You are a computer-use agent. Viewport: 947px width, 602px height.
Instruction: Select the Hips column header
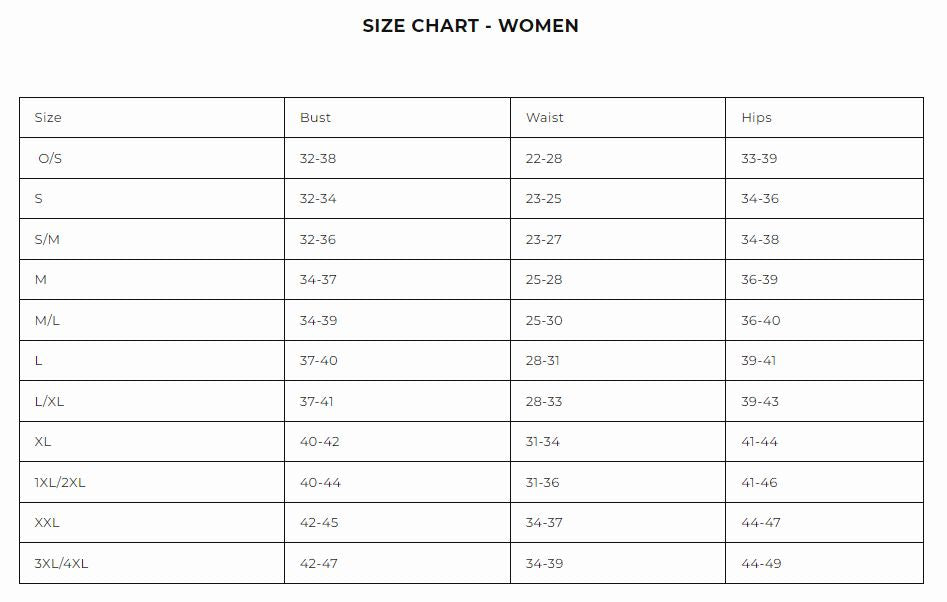[757, 118]
